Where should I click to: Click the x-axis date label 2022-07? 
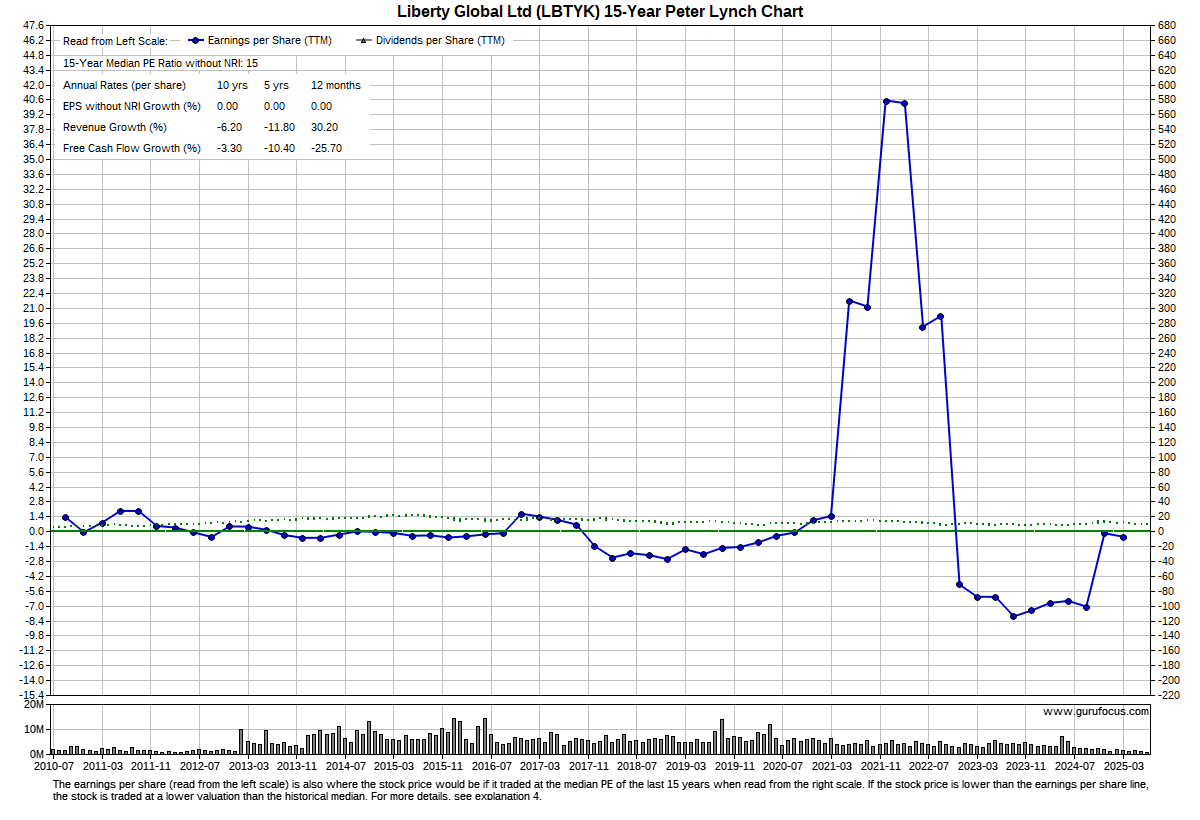click(x=928, y=766)
